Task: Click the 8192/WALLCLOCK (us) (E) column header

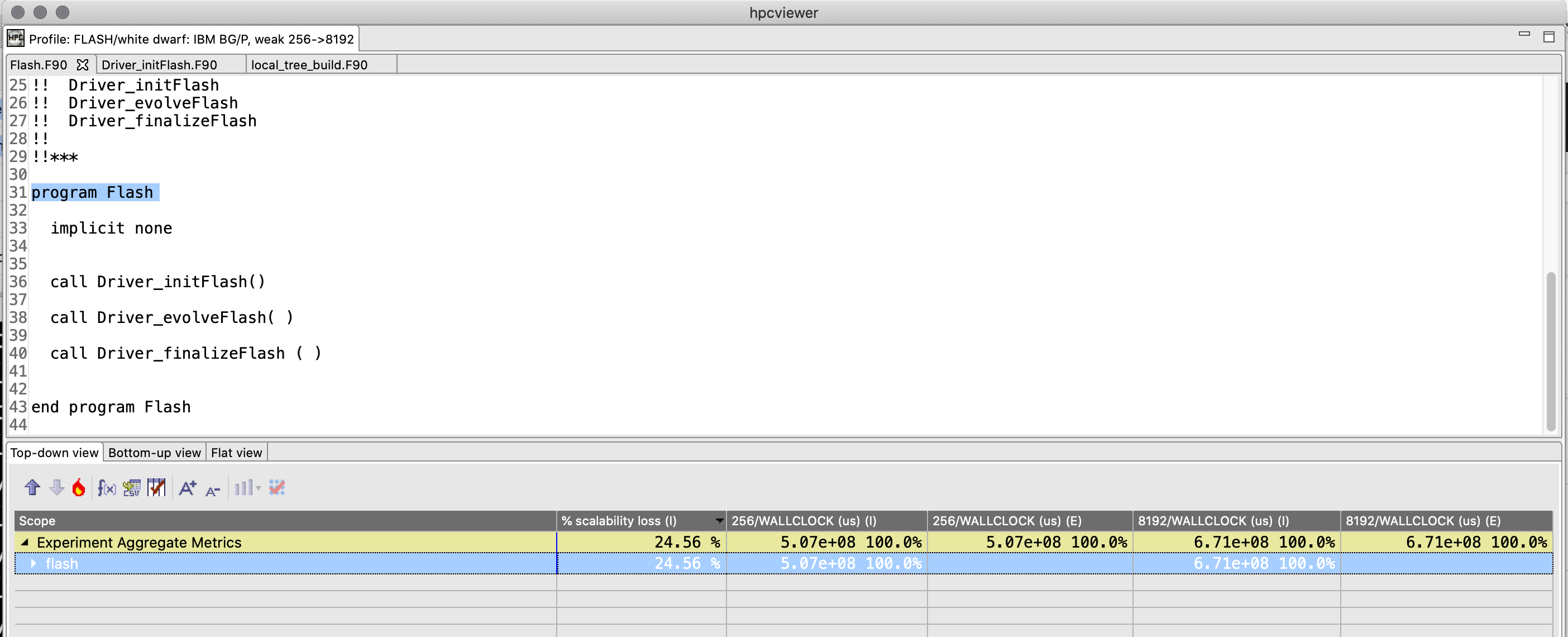Action: click(x=1422, y=521)
